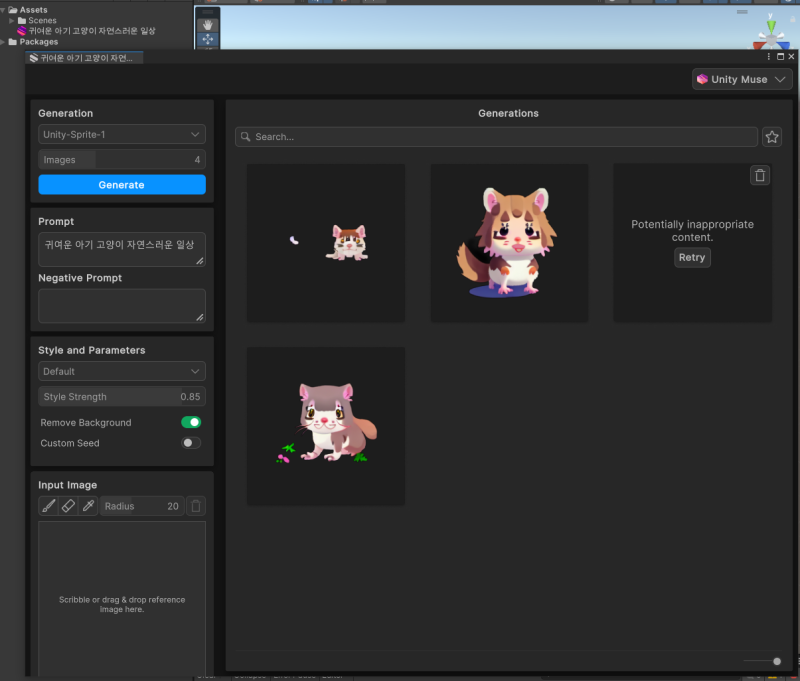Retry the flagged generation
This screenshot has width=800, height=681.
click(x=692, y=257)
